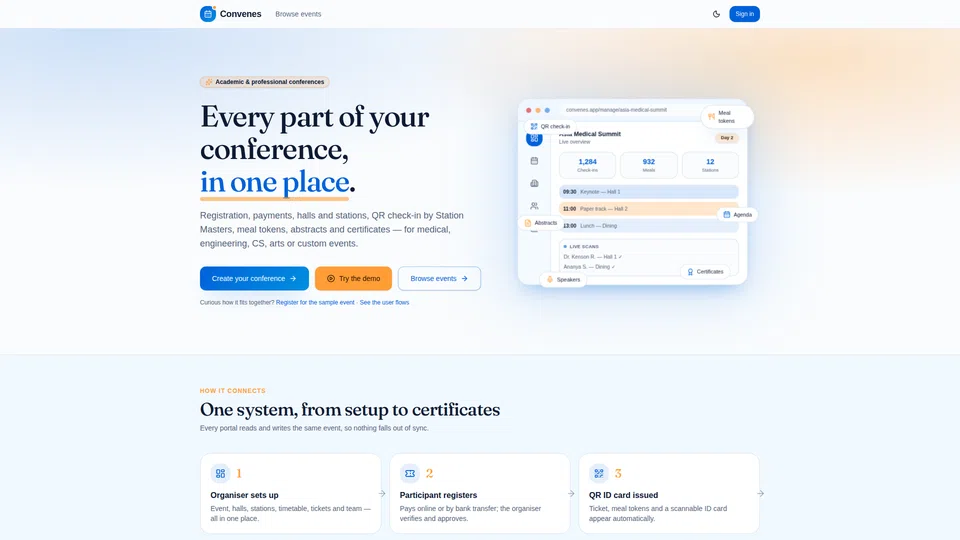Image resolution: width=960 pixels, height=540 pixels.
Task: Click the QR ID card issued title
Action: tap(623, 495)
